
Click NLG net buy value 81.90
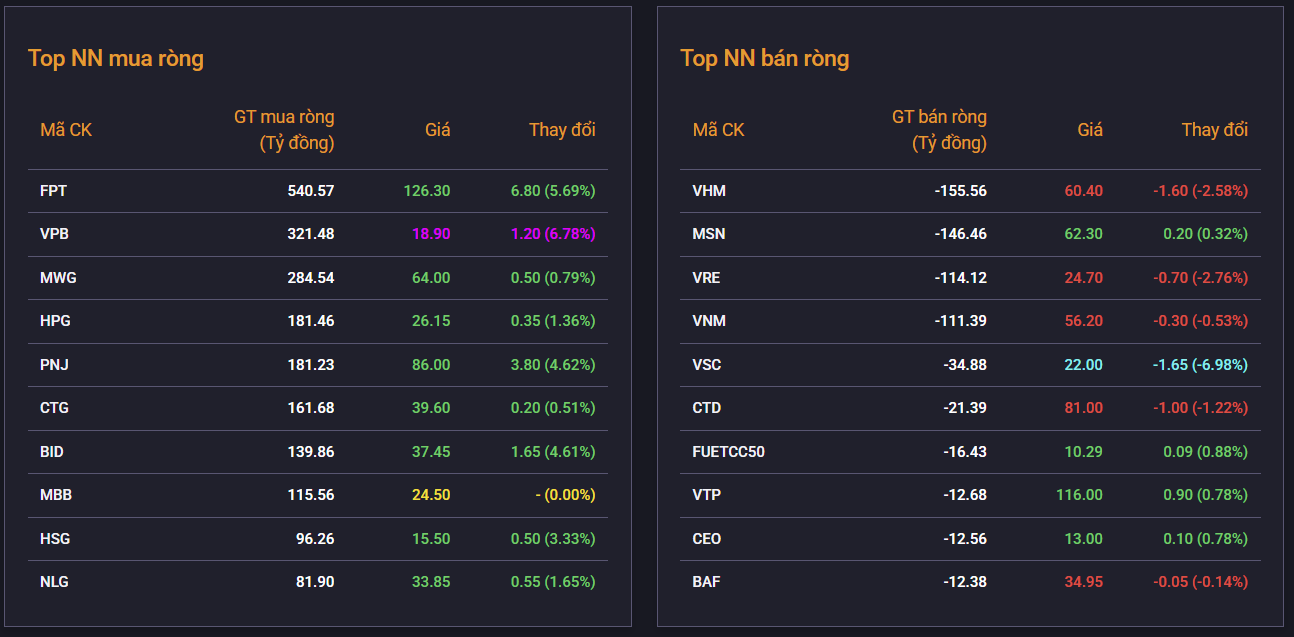(313, 582)
